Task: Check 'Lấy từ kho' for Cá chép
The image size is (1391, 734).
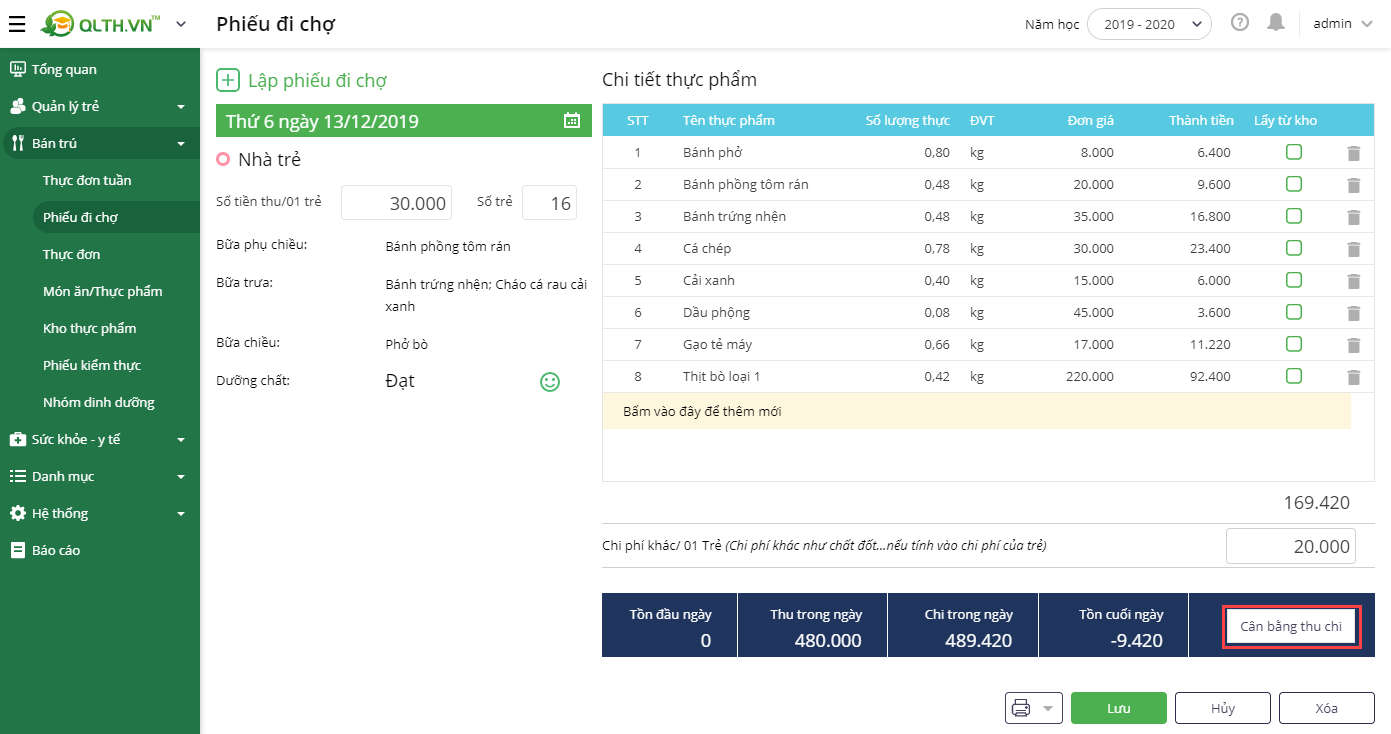Action: point(1293,248)
